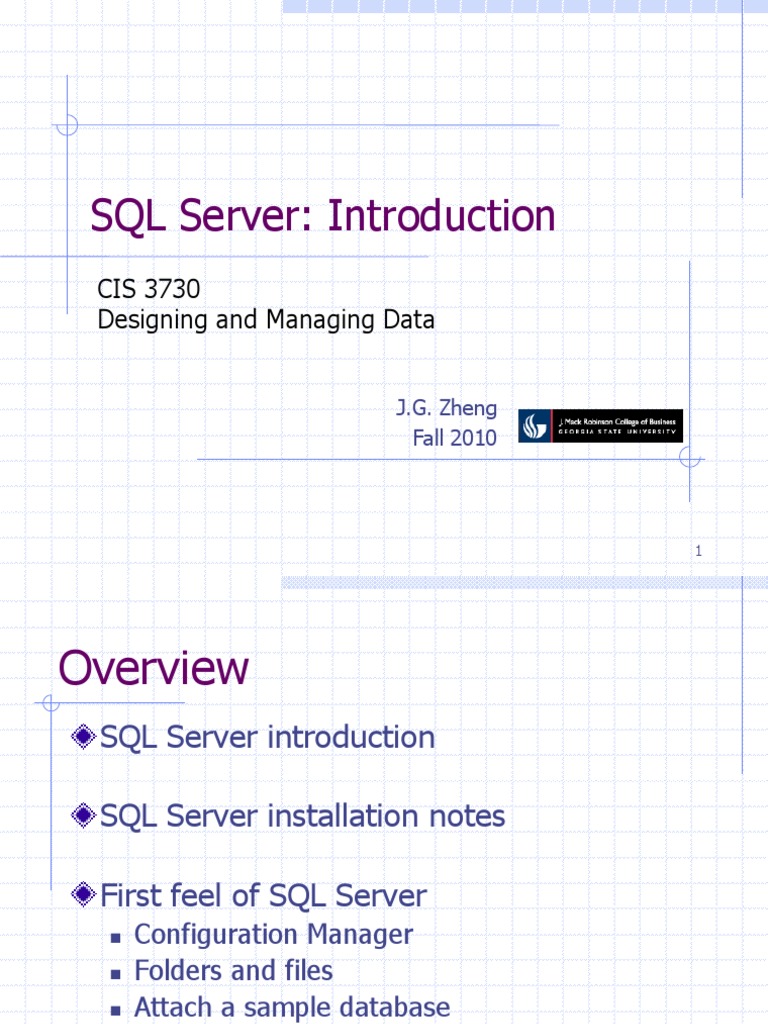This screenshot has width=768, height=1024.
Task: Click the 'First feel of SQL Server' bullet
Action: 263,895
